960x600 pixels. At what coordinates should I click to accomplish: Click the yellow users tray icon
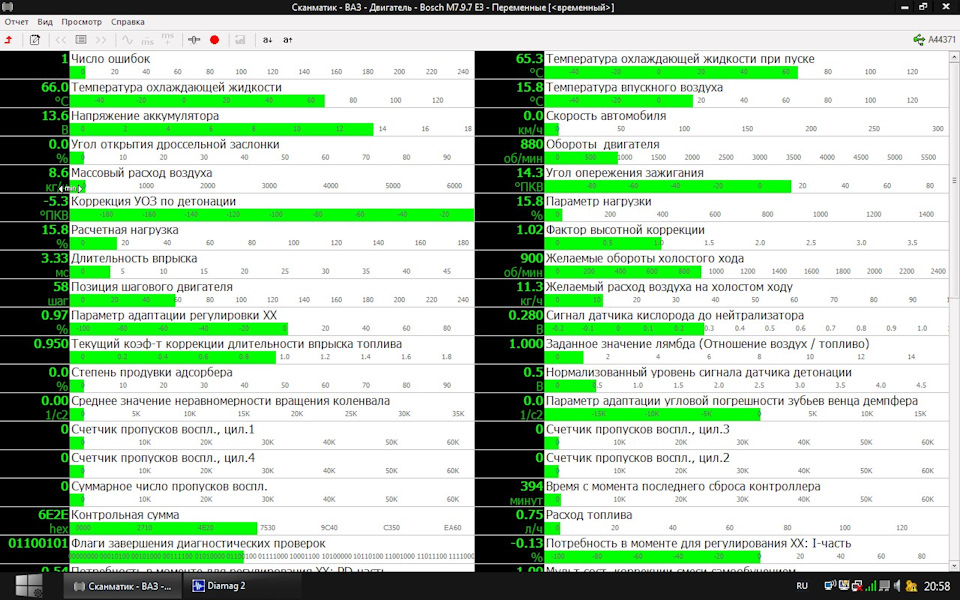[910, 587]
